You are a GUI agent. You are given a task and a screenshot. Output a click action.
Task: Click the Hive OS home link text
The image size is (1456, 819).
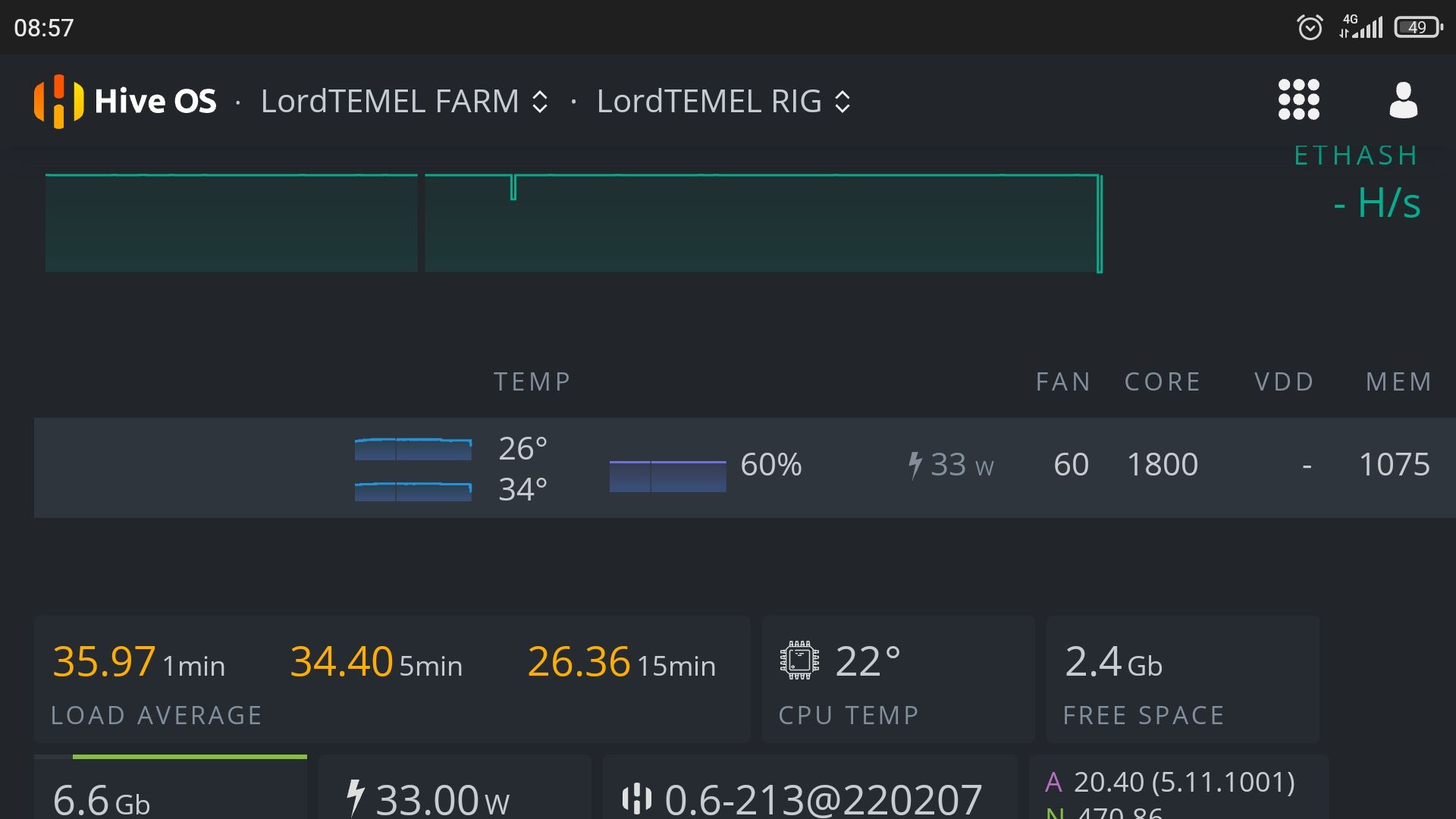click(155, 102)
